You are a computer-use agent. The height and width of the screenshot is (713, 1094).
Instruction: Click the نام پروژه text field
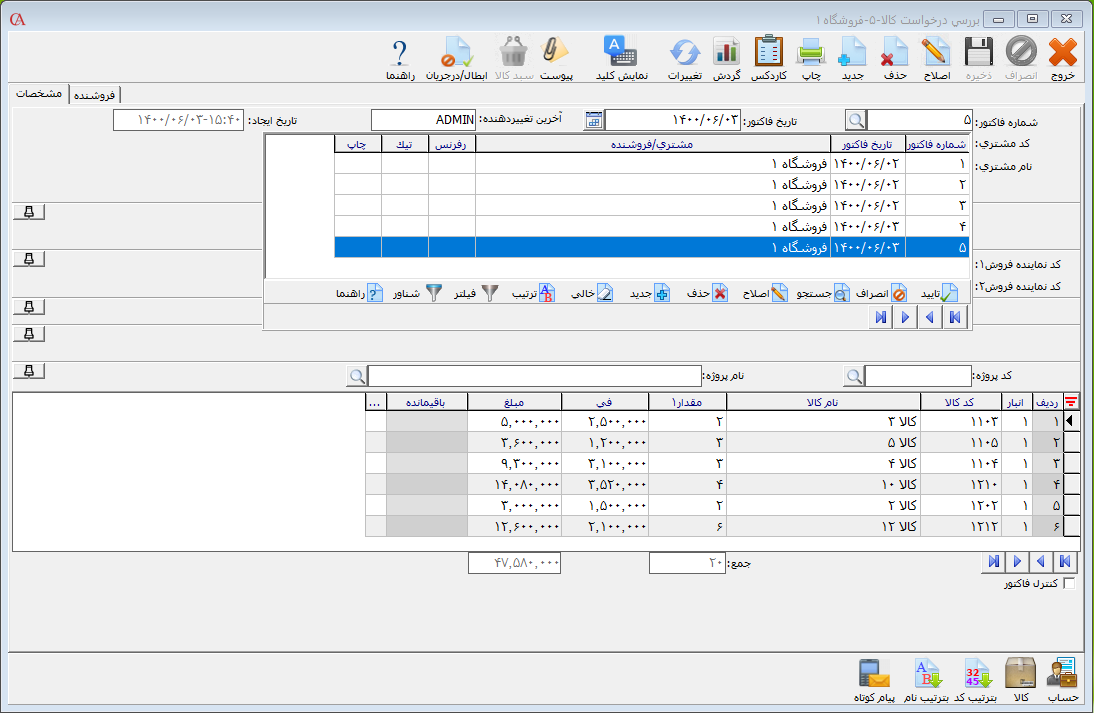[533, 376]
